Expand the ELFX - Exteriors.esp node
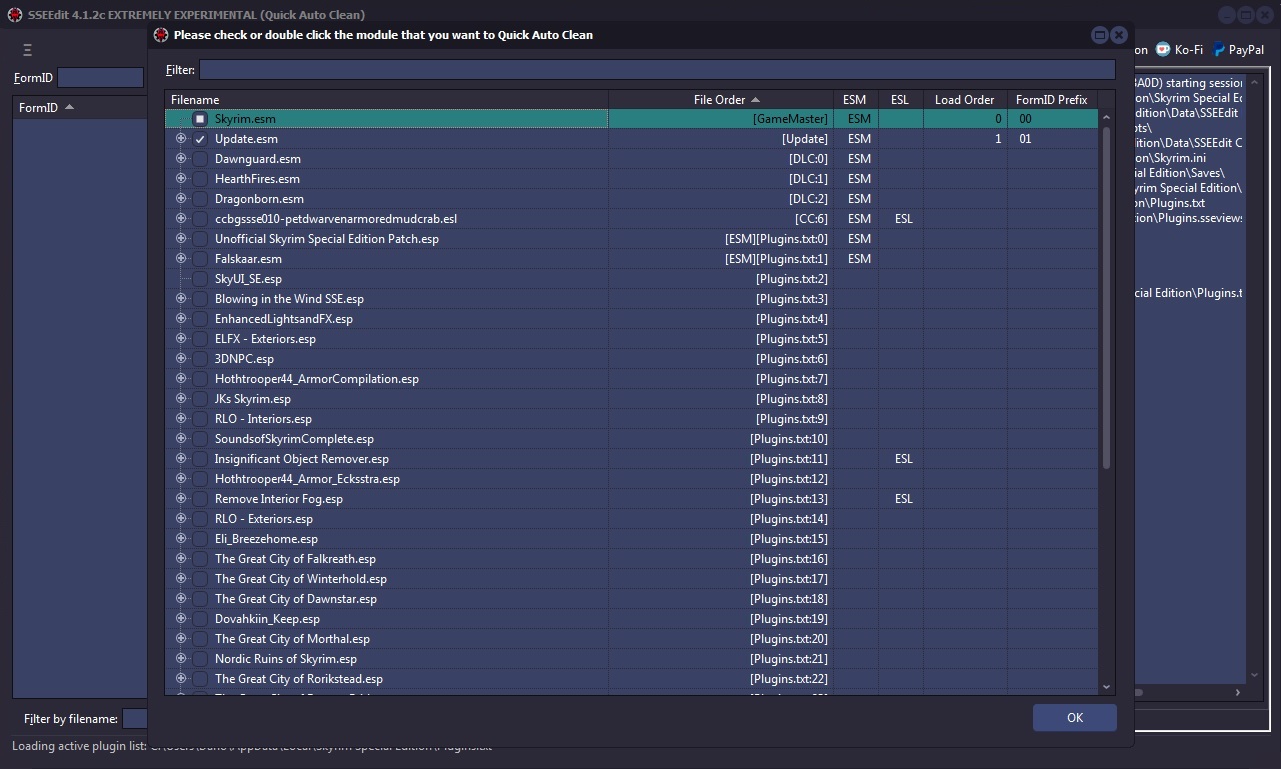The width and height of the screenshot is (1281, 769). click(x=181, y=339)
